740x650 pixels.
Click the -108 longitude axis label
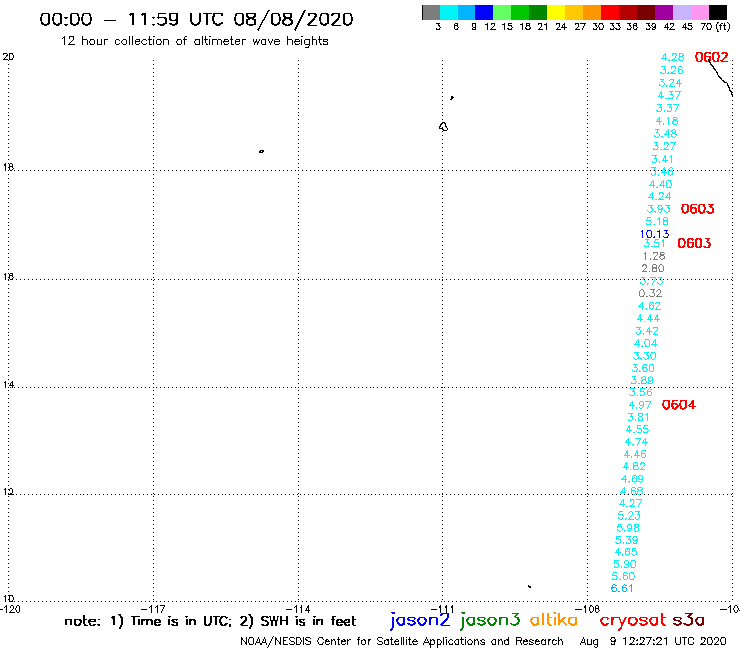click(588, 609)
